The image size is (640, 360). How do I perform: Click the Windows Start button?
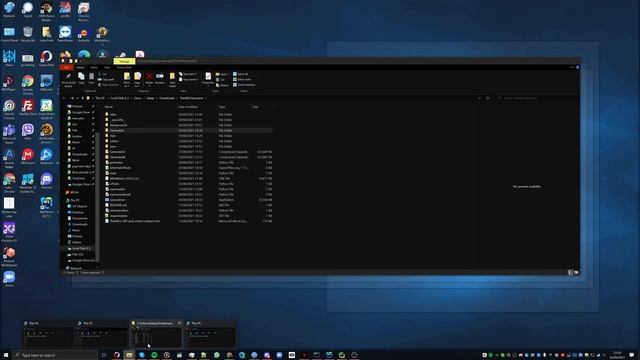click(x=6, y=355)
